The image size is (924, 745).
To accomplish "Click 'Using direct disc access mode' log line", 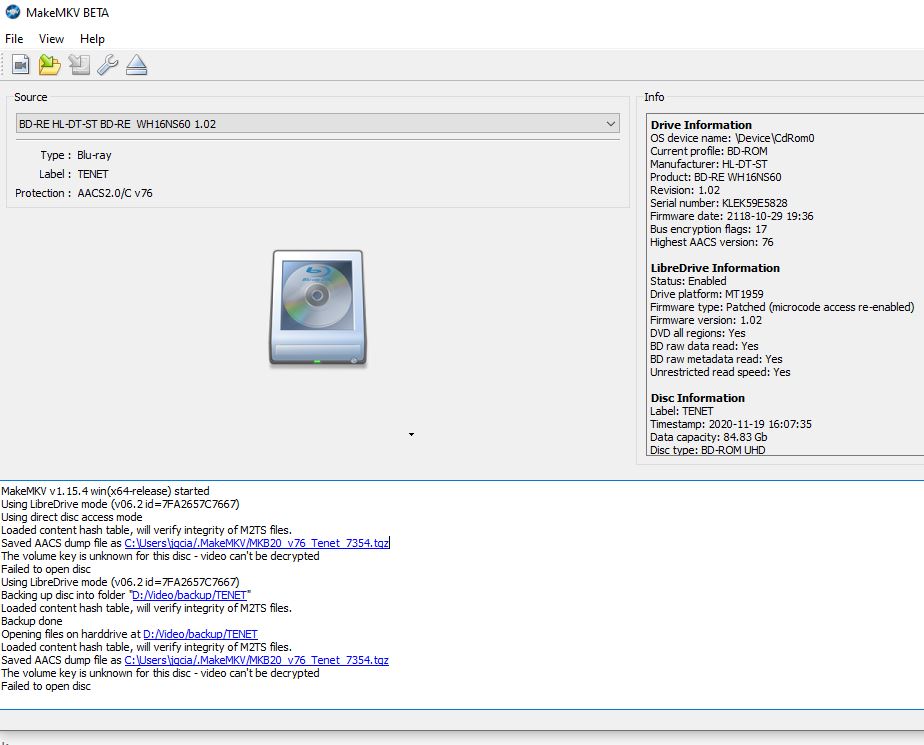I will coord(72,517).
